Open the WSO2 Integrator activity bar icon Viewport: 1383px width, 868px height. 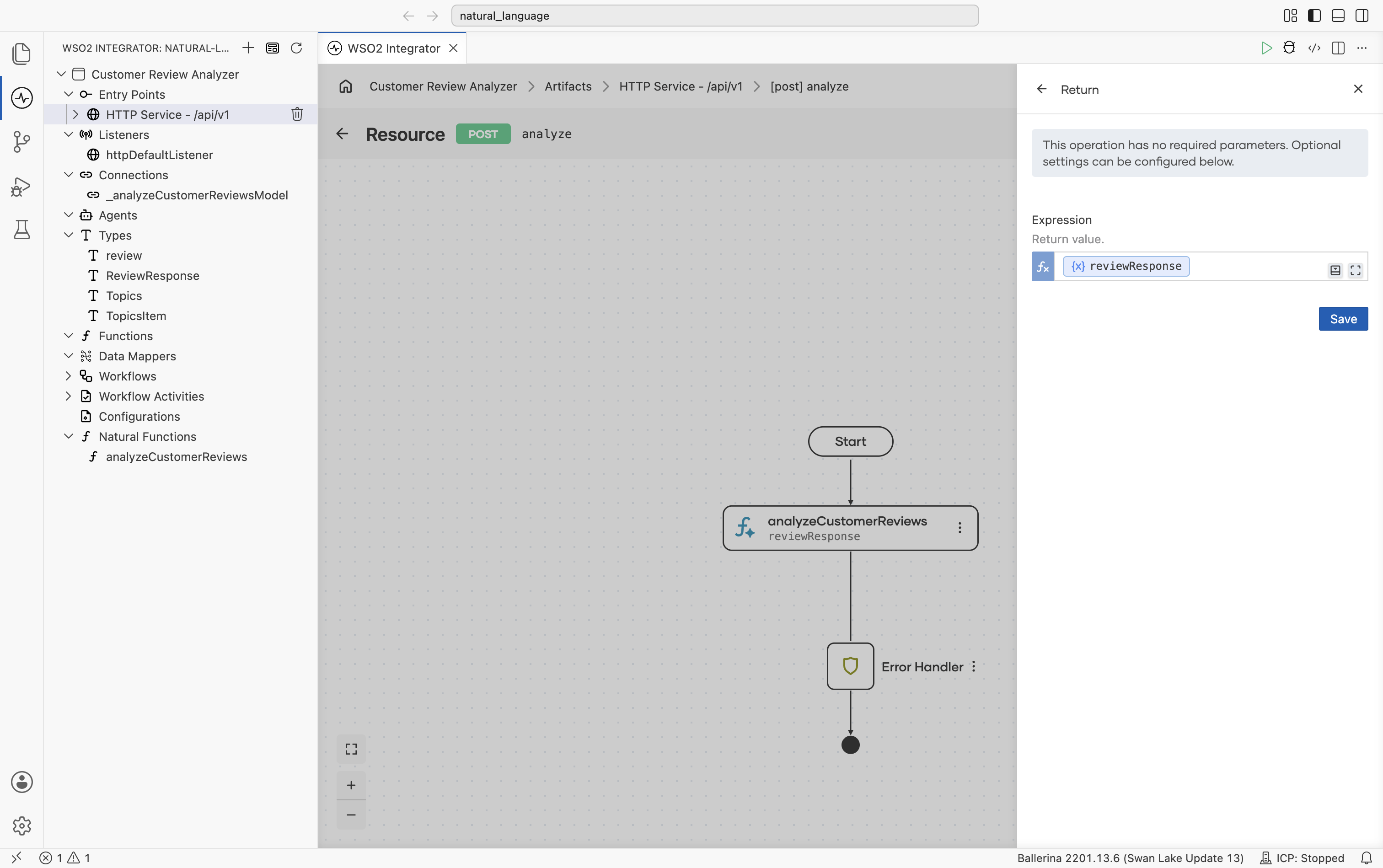click(22, 97)
